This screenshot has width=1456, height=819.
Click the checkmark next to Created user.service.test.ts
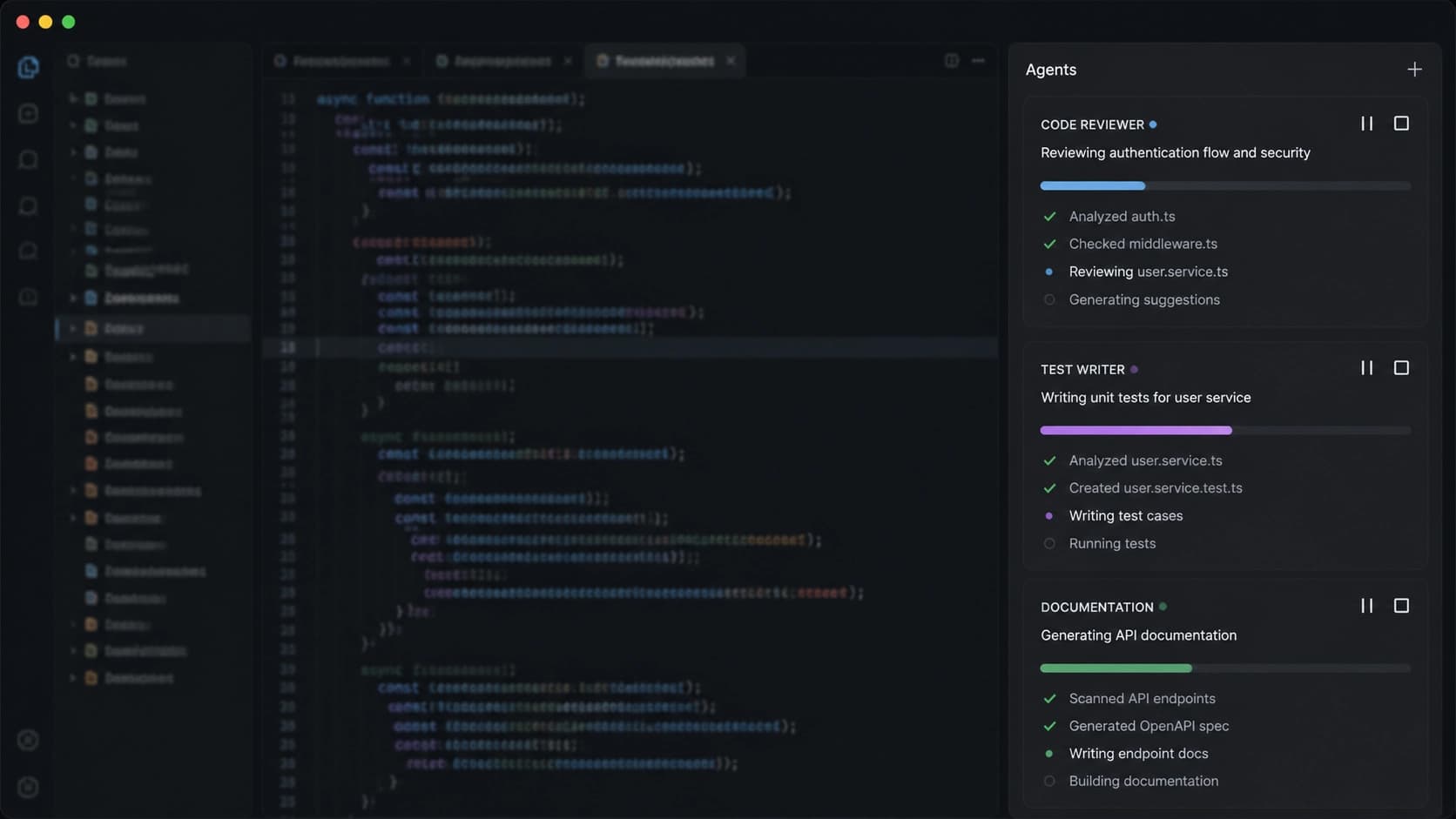tap(1049, 488)
